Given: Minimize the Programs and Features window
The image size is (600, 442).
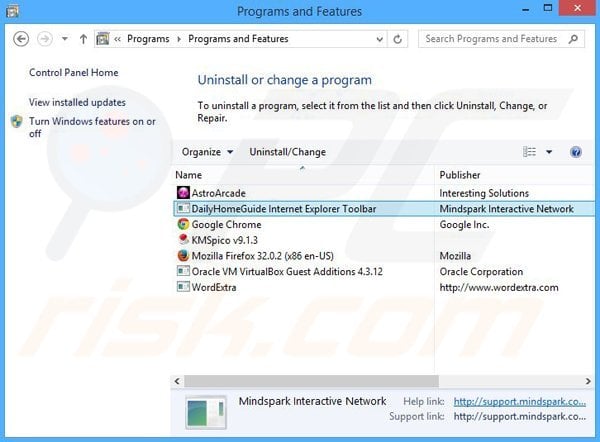Looking at the screenshot, I should coord(526,9).
